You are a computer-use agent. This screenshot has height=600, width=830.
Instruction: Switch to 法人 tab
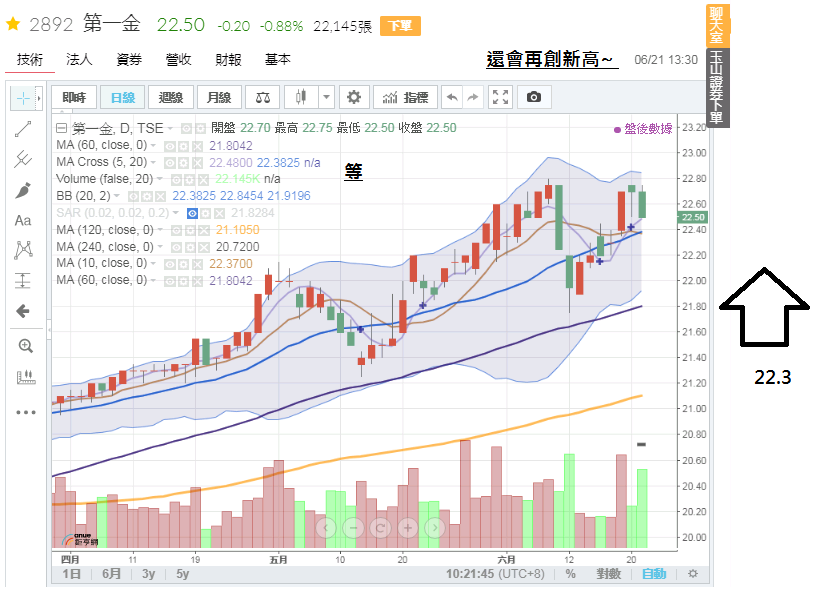[79, 59]
